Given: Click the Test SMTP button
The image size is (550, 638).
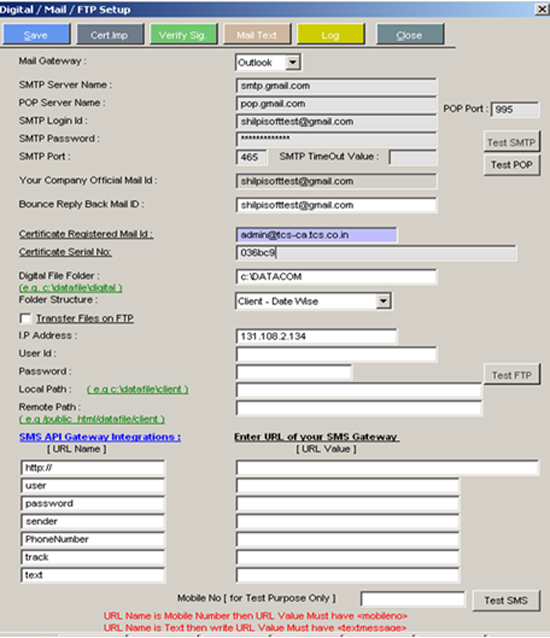Looking at the screenshot, I should pos(512,142).
